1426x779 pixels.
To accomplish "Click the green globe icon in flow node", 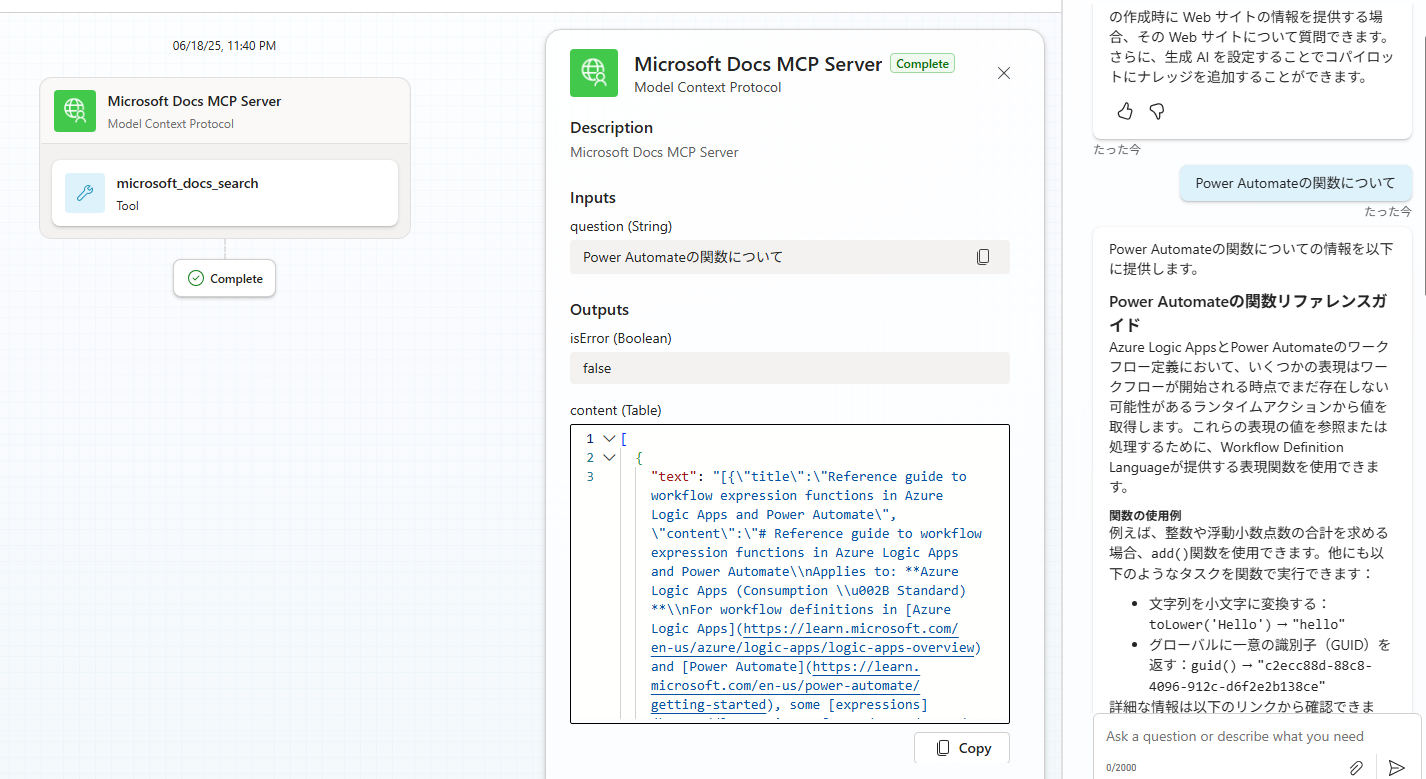I will click(x=75, y=111).
